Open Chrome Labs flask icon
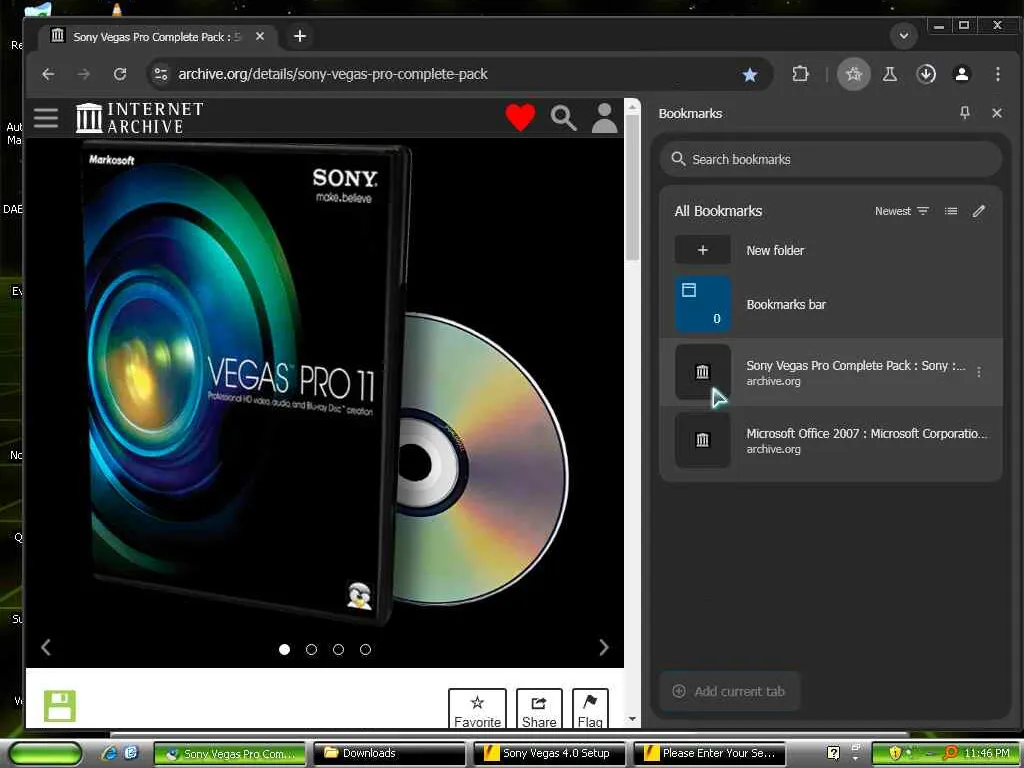This screenshot has height=768, width=1024. [889, 74]
